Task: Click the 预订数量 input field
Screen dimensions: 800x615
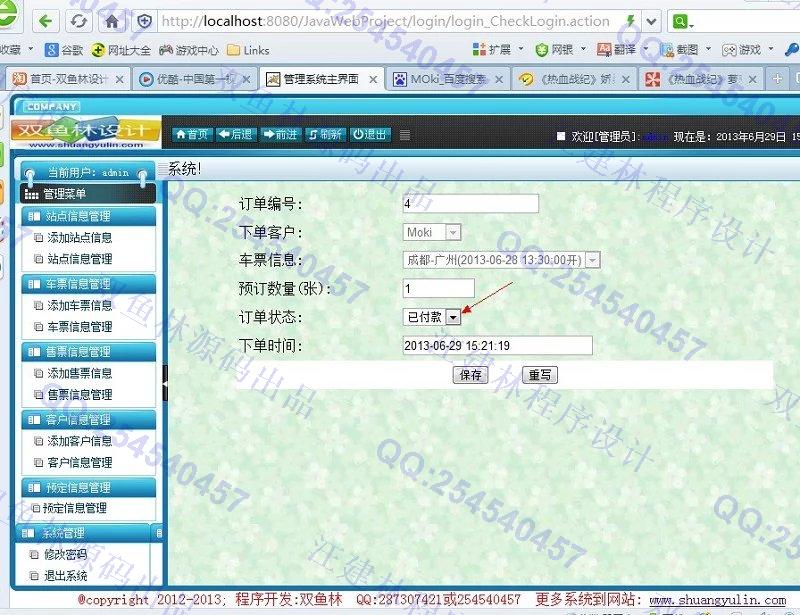Action: tap(439, 288)
